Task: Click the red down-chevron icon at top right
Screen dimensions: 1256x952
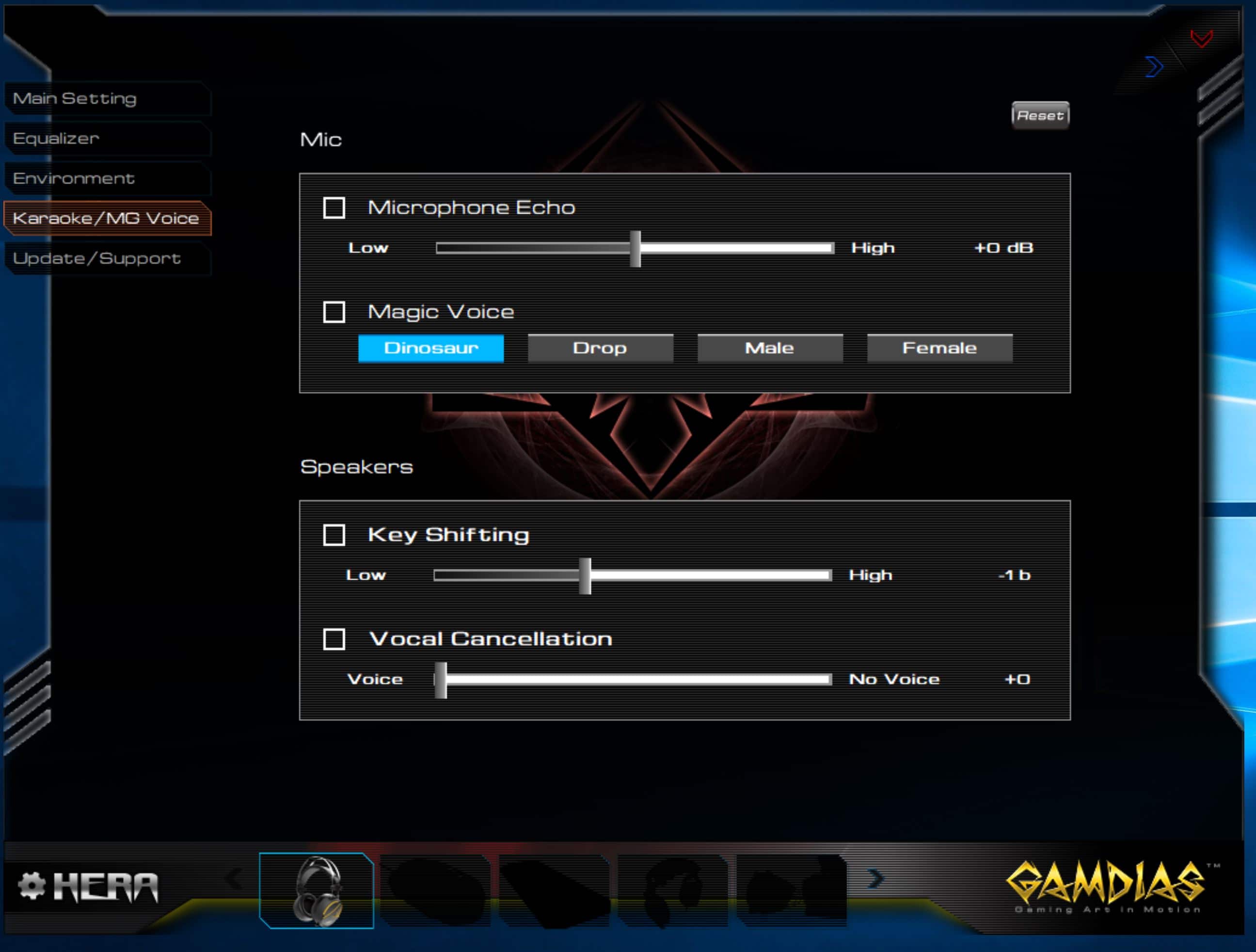Action: click(1202, 39)
